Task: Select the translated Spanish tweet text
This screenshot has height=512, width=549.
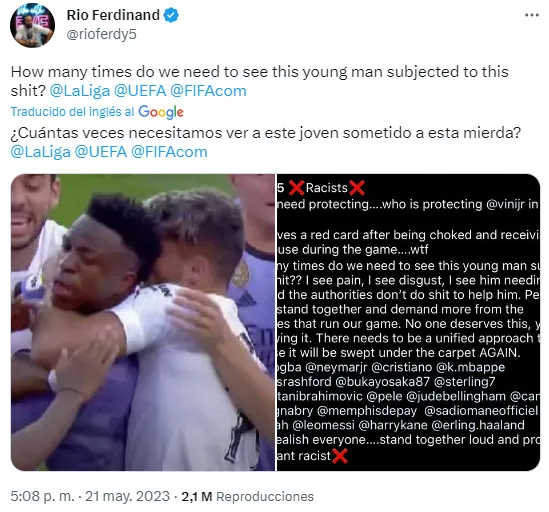Action: tap(266, 142)
